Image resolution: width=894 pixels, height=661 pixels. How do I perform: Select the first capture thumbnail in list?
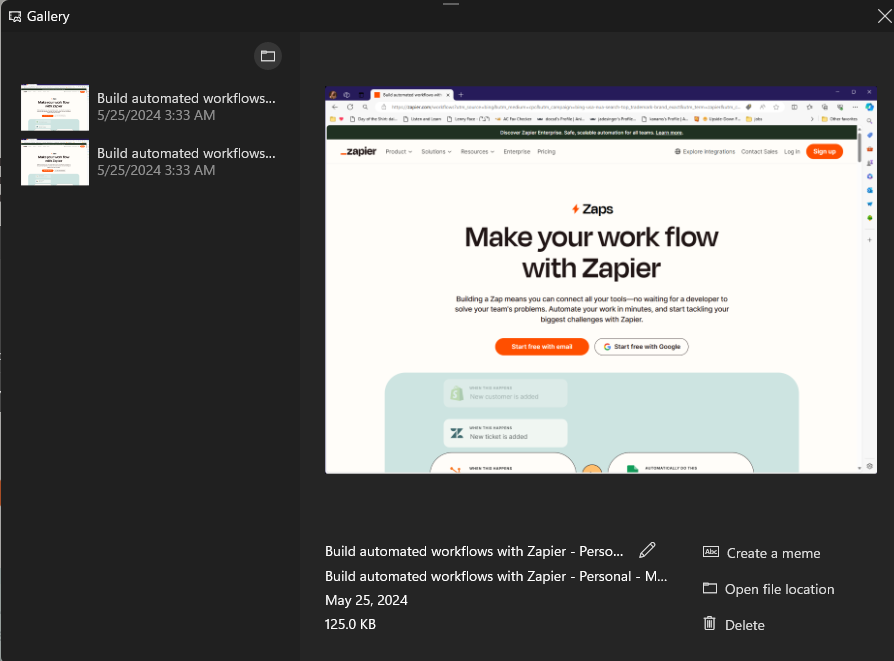pos(55,108)
